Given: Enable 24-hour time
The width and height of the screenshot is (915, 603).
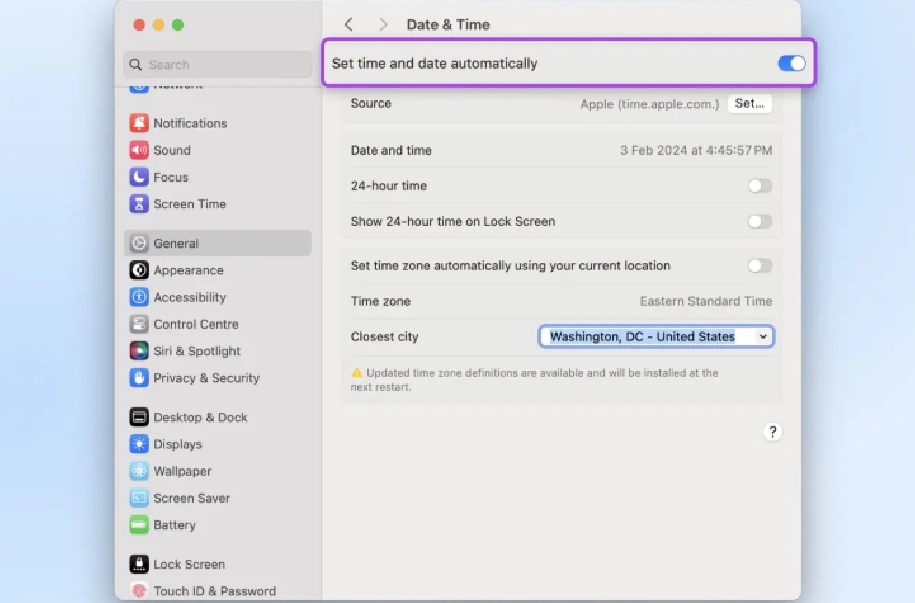Looking at the screenshot, I should tap(759, 186).
